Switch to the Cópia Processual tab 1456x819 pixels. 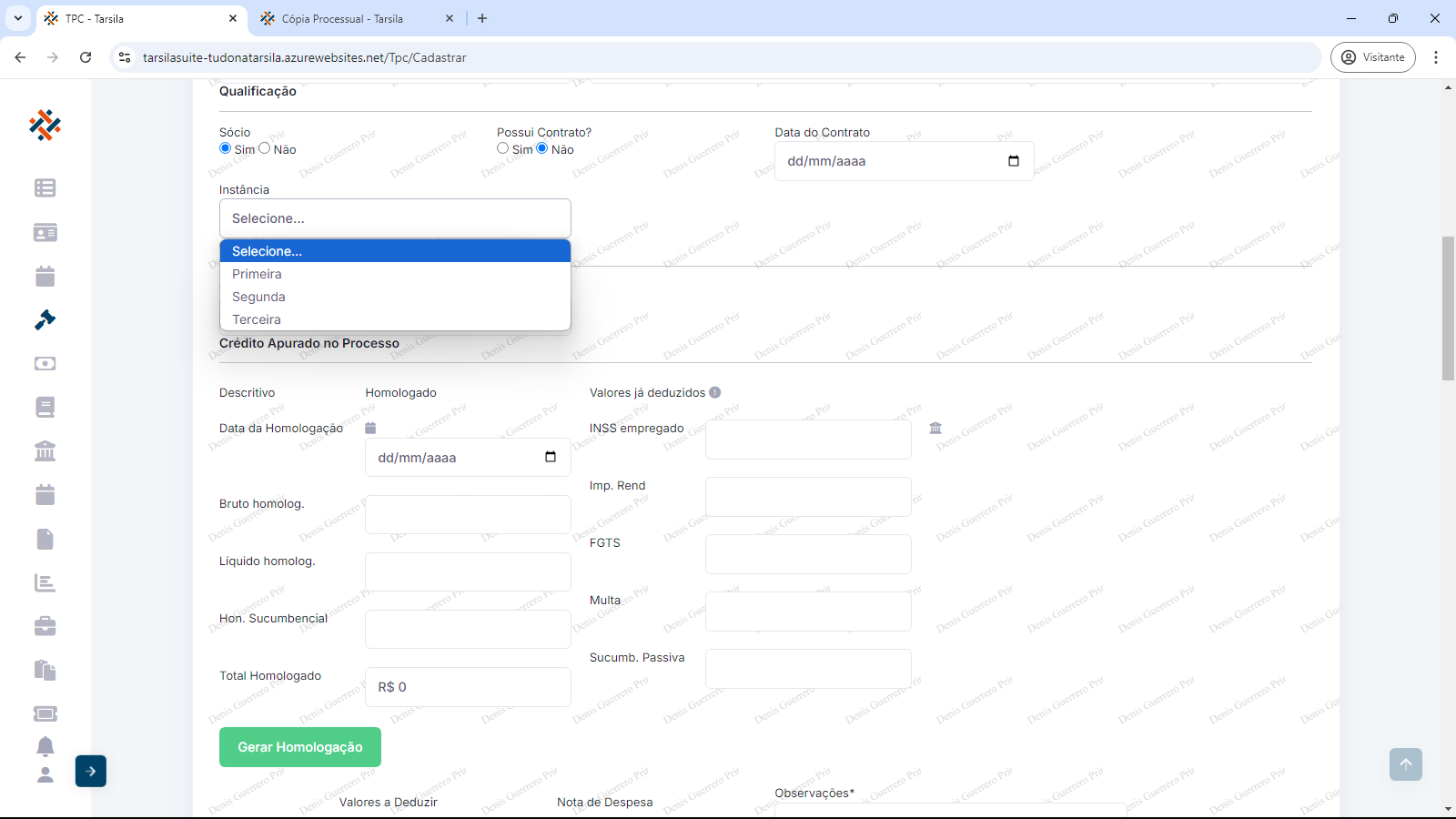pos(342,18)
